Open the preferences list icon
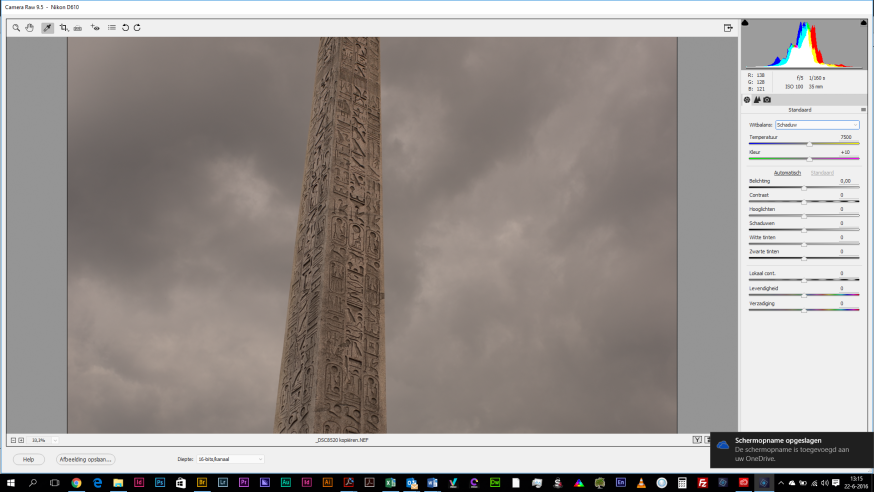The height and width of the screenshot is (492, 874). click(111, 28)
